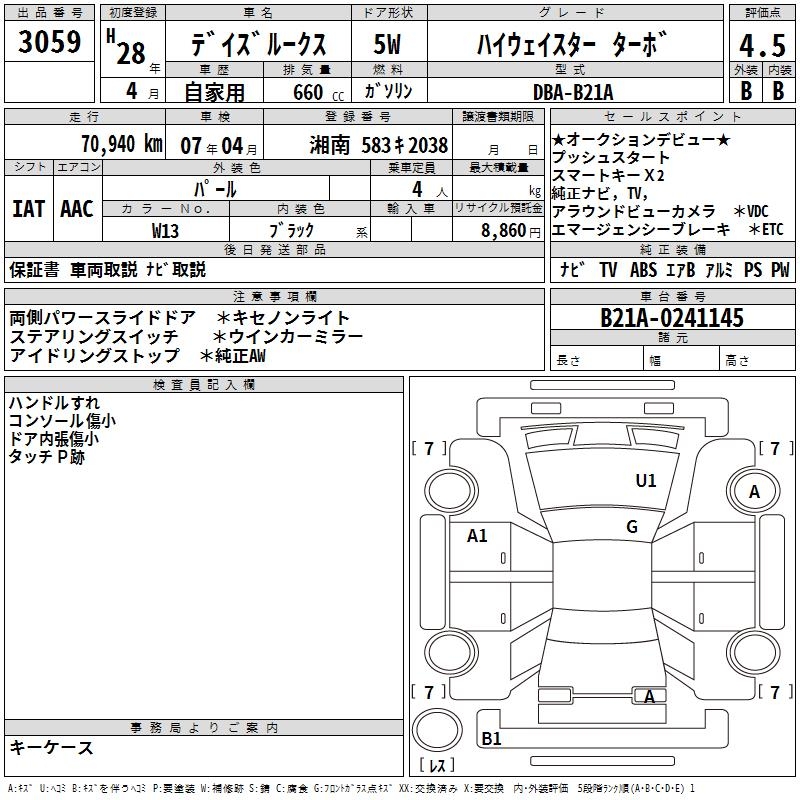Screen dimensions: 800x800
Task: Click the プッシュスタート sales point
Action: click(x=611, y=157)
